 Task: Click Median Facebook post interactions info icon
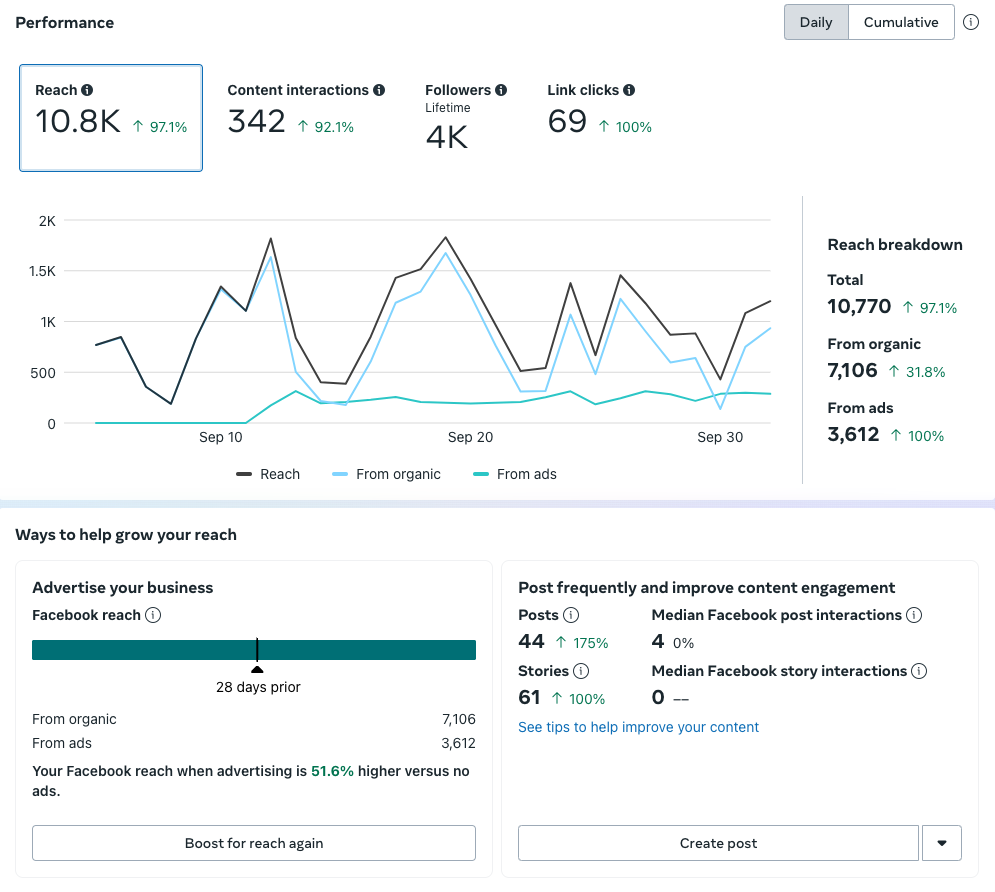[x=914, y=615]
